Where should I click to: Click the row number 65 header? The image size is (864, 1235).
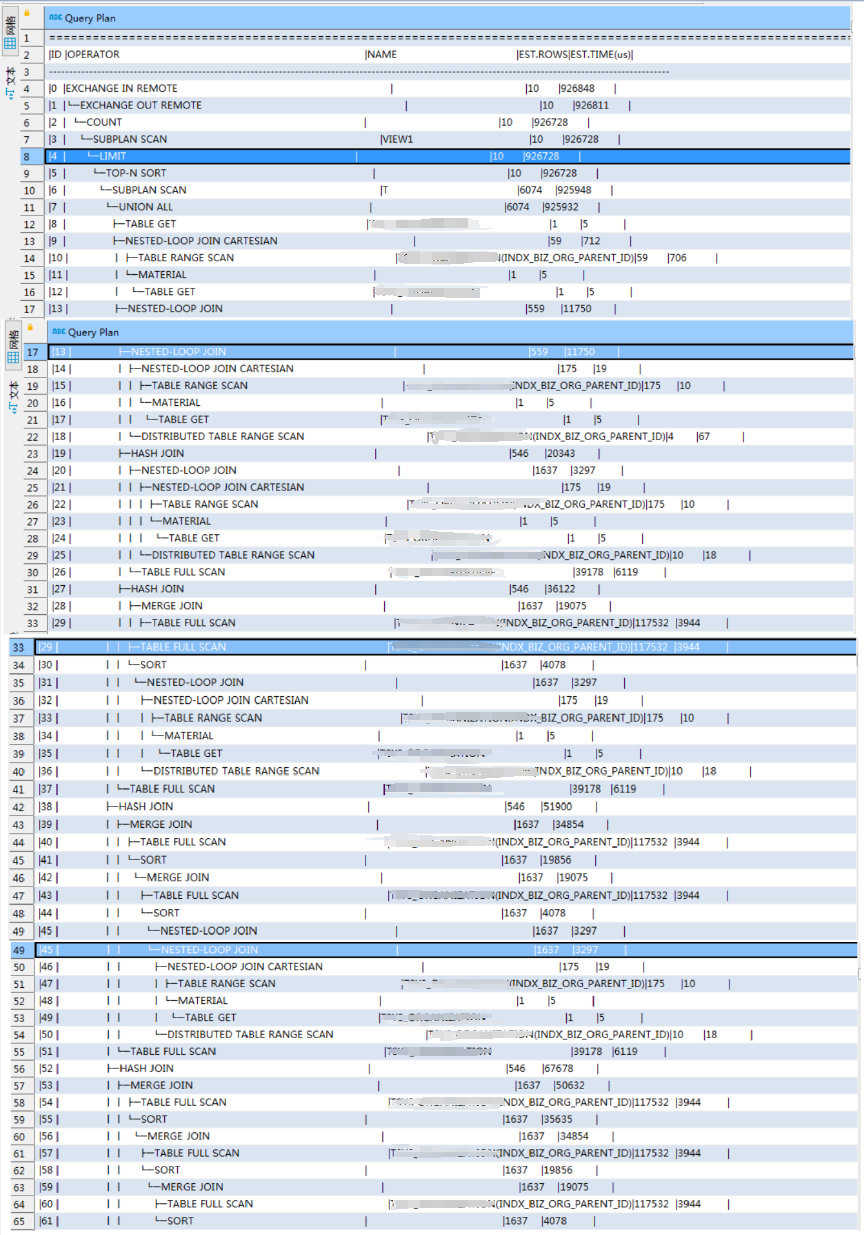tap(19, 1221)
